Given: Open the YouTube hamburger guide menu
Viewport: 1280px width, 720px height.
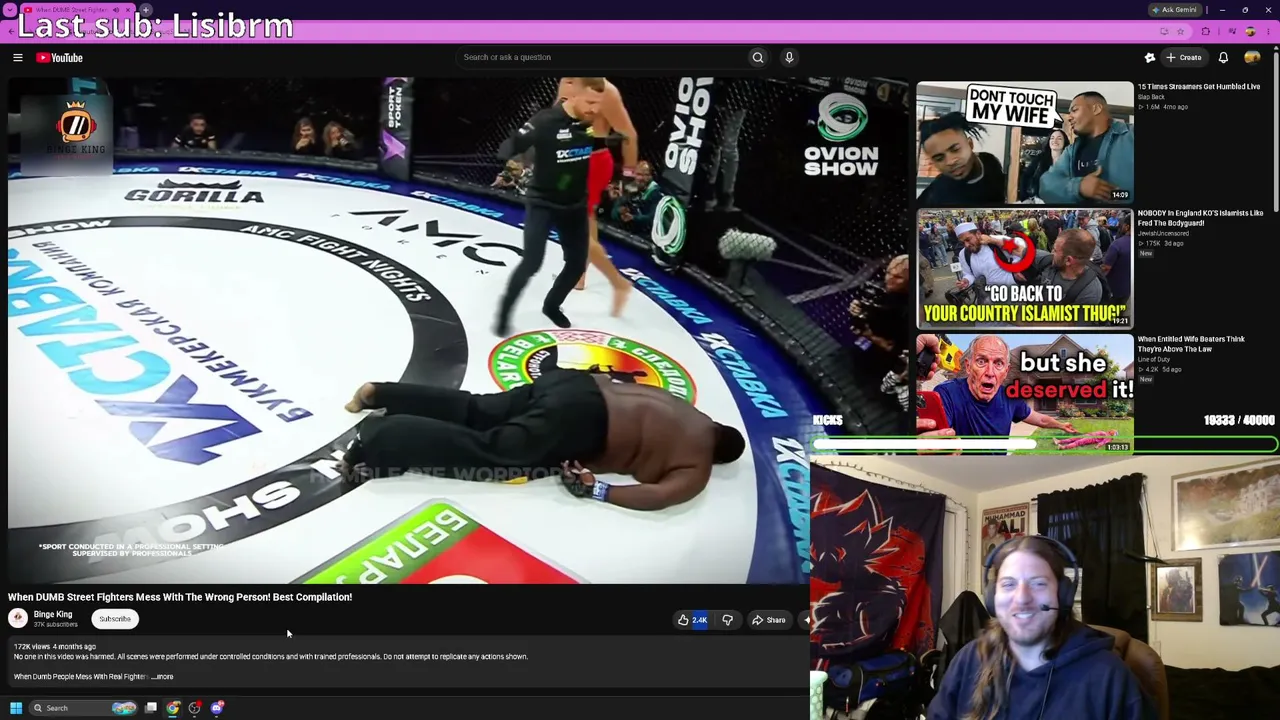Looking at the screenshot, I should (17, 58).
